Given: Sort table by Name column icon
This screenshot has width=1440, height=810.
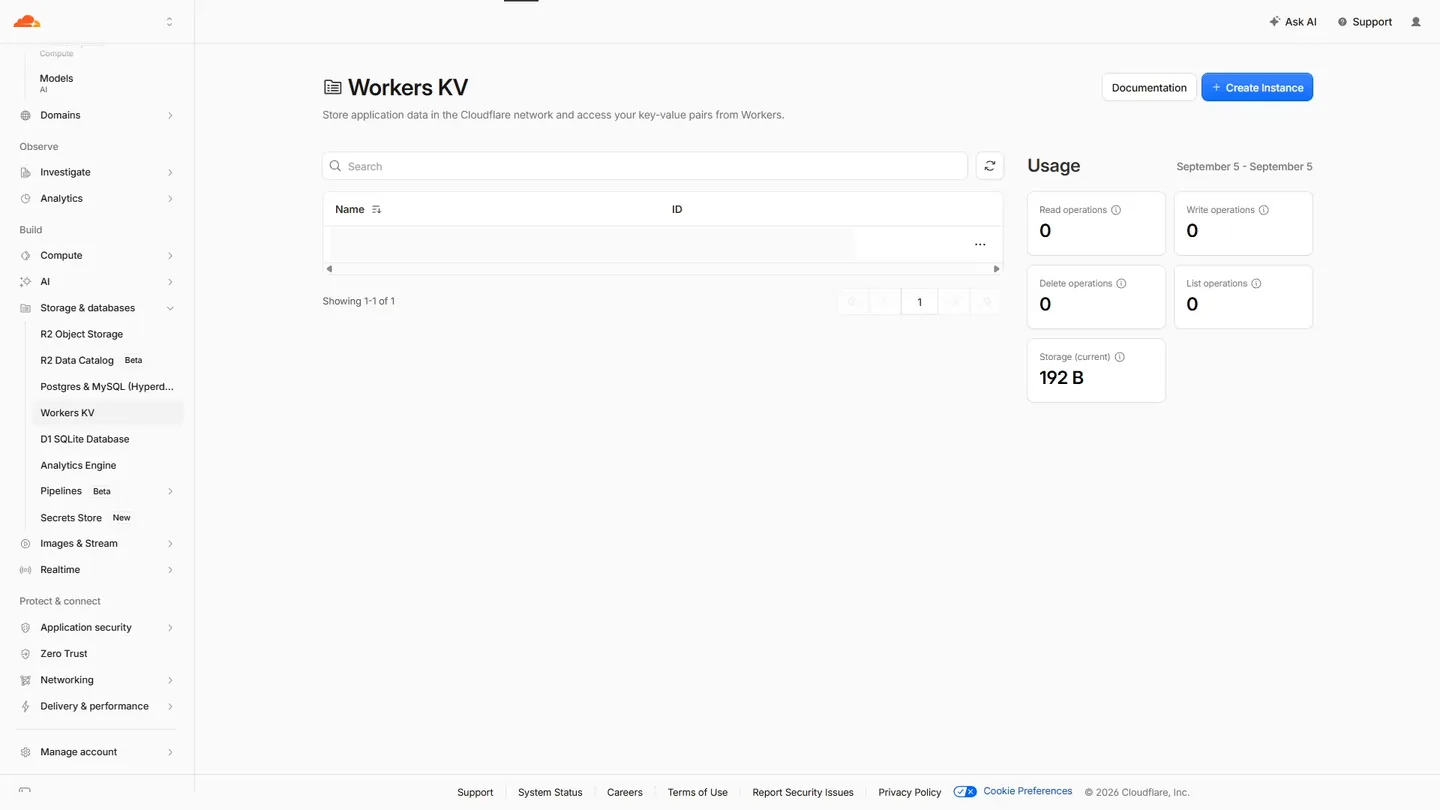Looking at the screenshot, I should (x=376, y=210).
